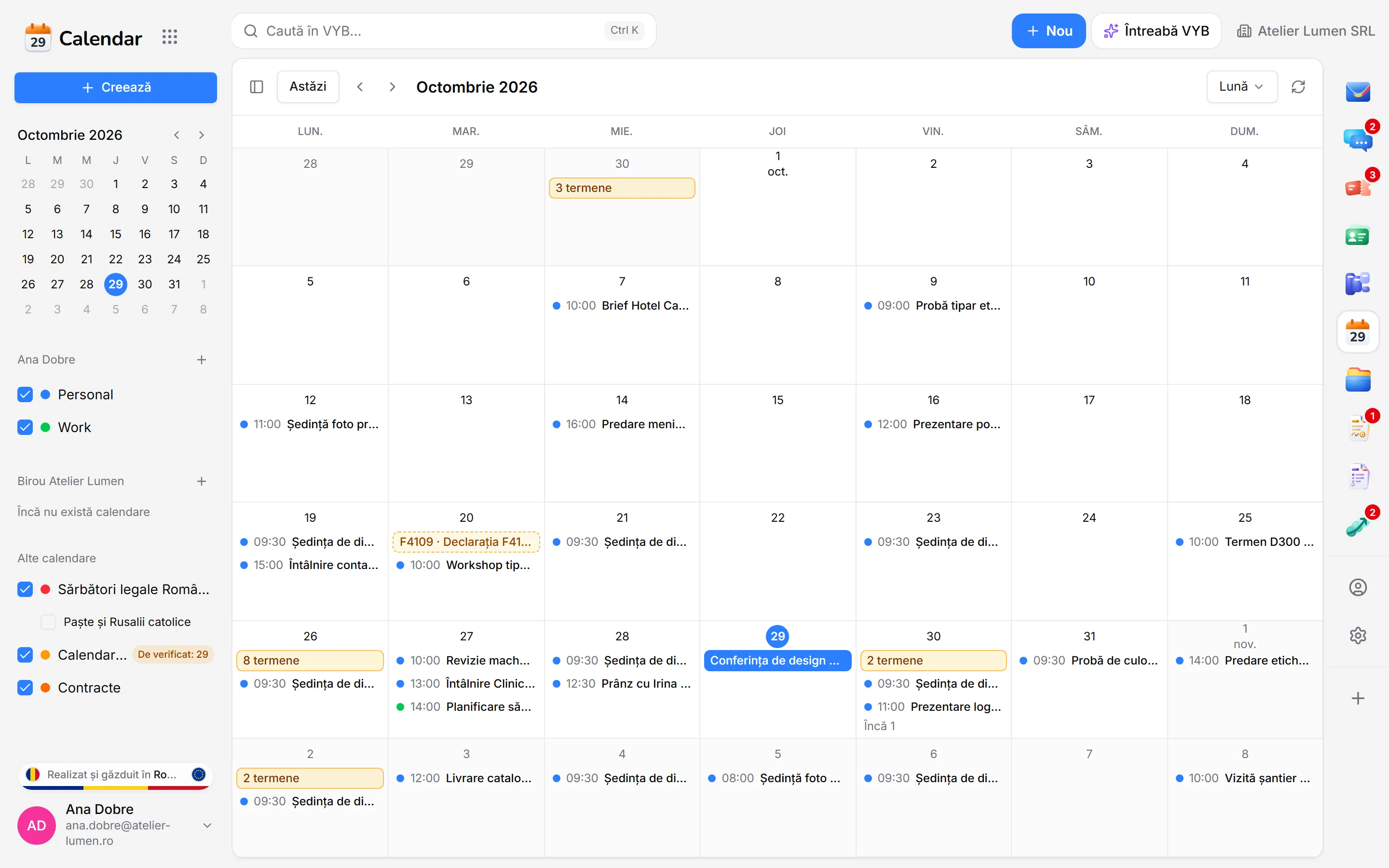Open the green contacts card app icon
The height and width of the screenshot is (868, 1389).
pos(1358,235)
